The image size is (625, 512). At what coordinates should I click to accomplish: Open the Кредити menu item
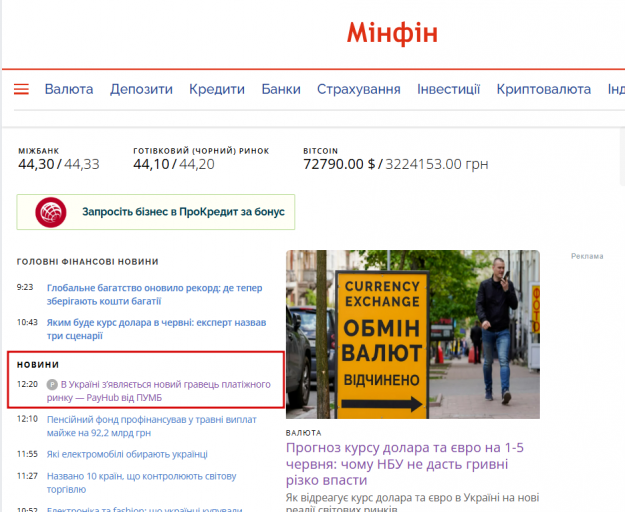point(217,89)
